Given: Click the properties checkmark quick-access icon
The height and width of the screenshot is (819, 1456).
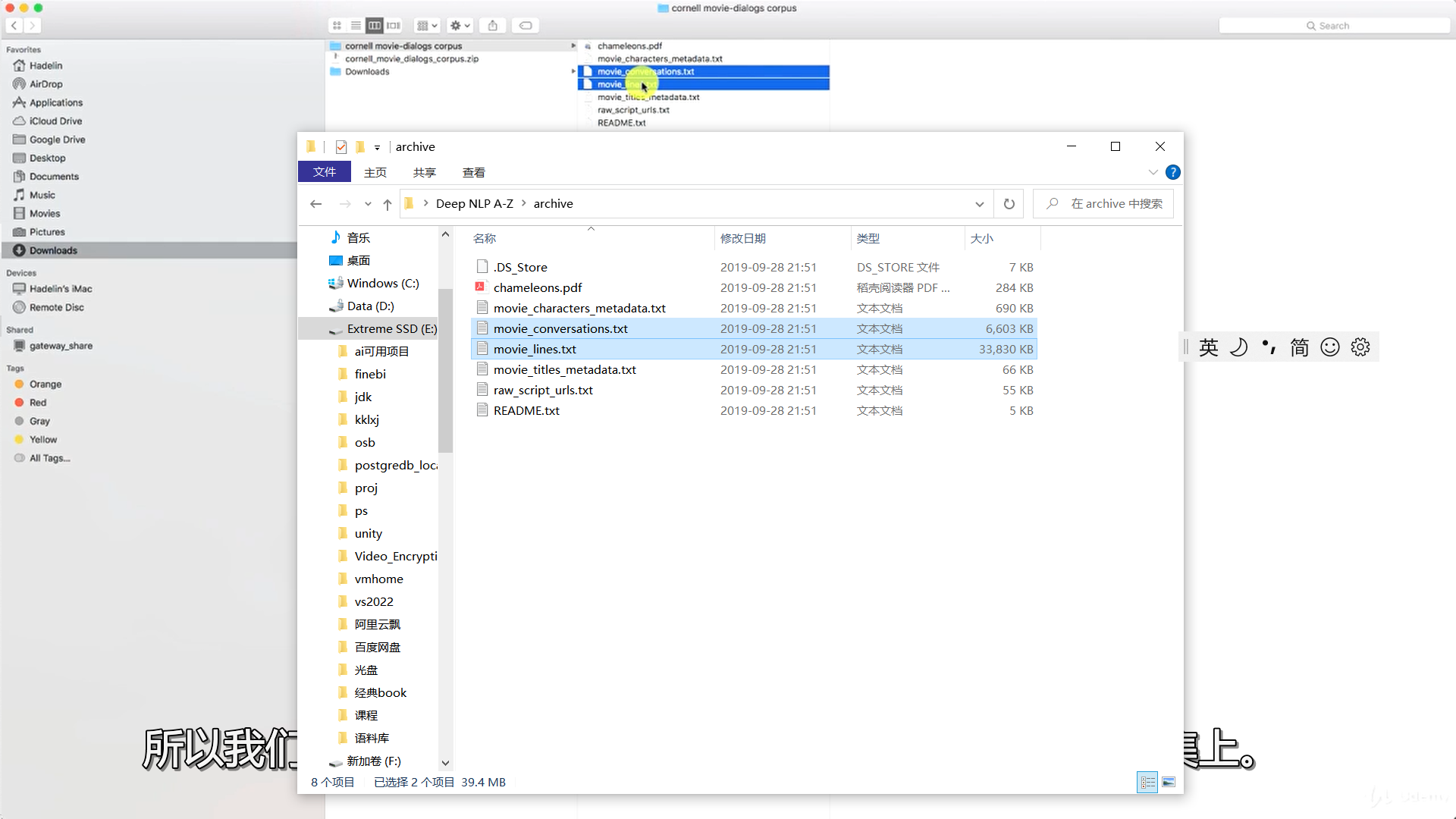Looking at the screenshot, I should point(341,147).
